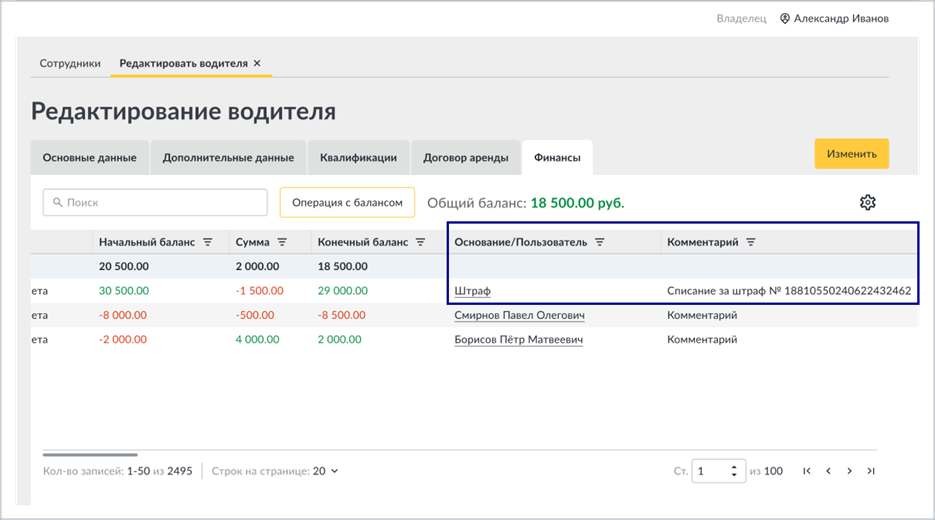Image resolution: width=935 pixels, height=520 pixels.
Task: Click the Списание за штраф comment
Action: (x=789, y=291)
